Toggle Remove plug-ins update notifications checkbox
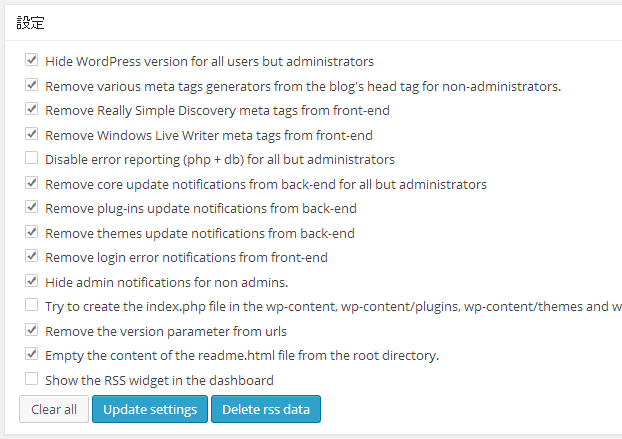The height and width of the screenshot is (439, 622). 31,207
